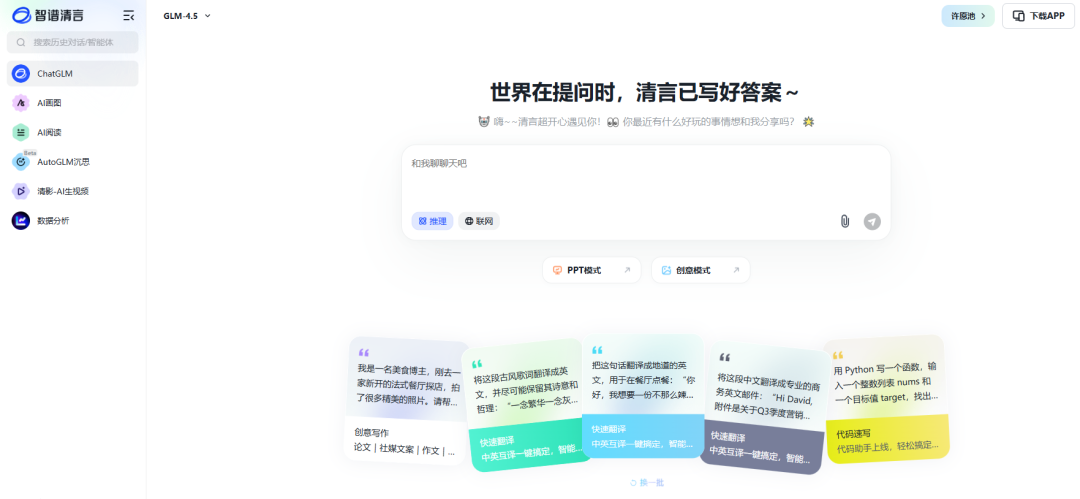Select the 美食博主 creative writing prompt card
1080x499 pixels.
tap(407, 400)
